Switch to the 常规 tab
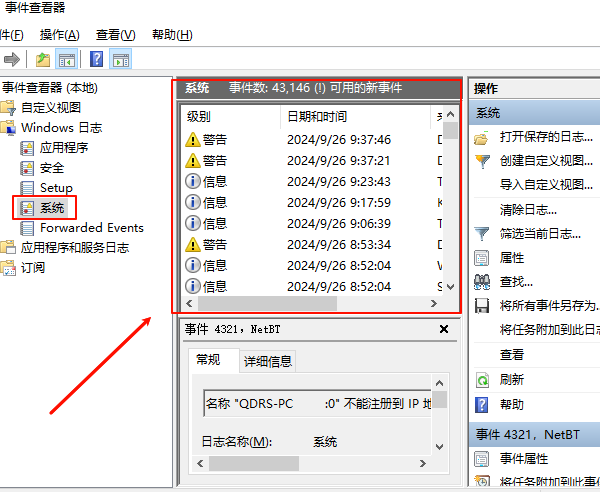600x492 pixels. tap(208, 360)
